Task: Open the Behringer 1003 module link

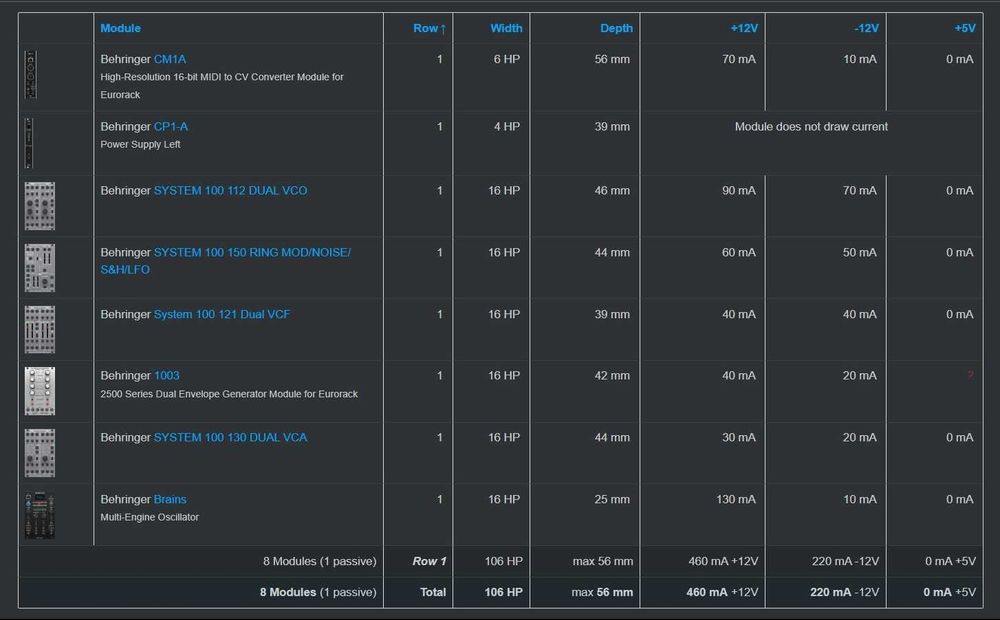Action: point(166,376)
